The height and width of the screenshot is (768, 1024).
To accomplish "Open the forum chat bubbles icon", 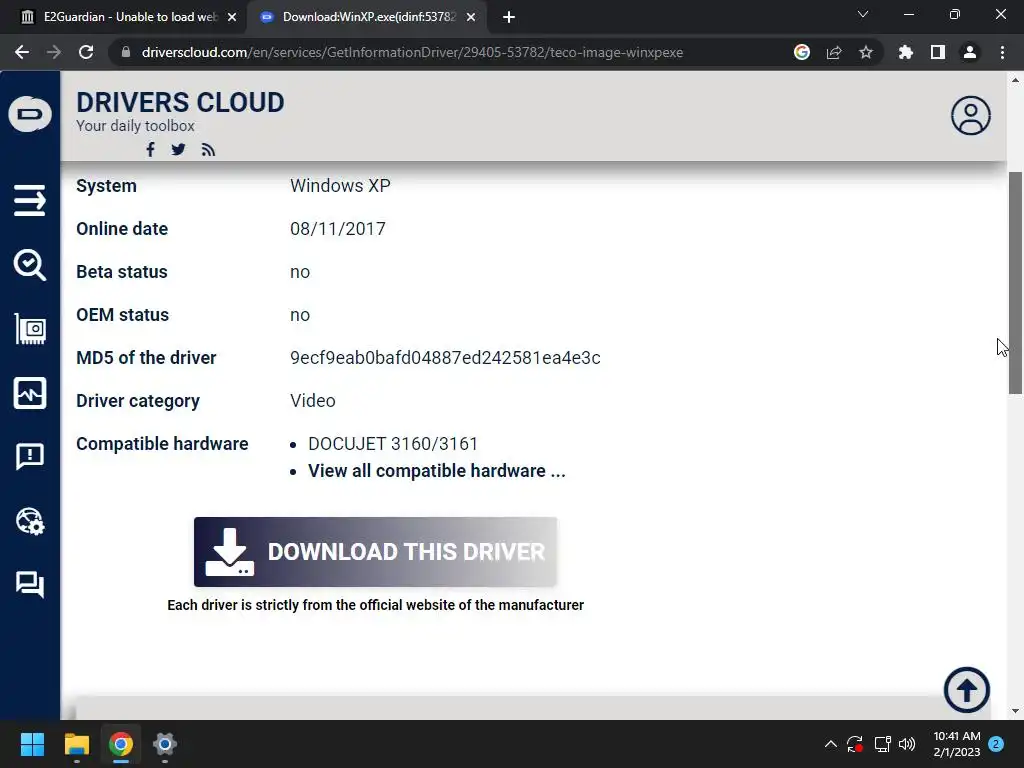I will (x=30, y=584).
